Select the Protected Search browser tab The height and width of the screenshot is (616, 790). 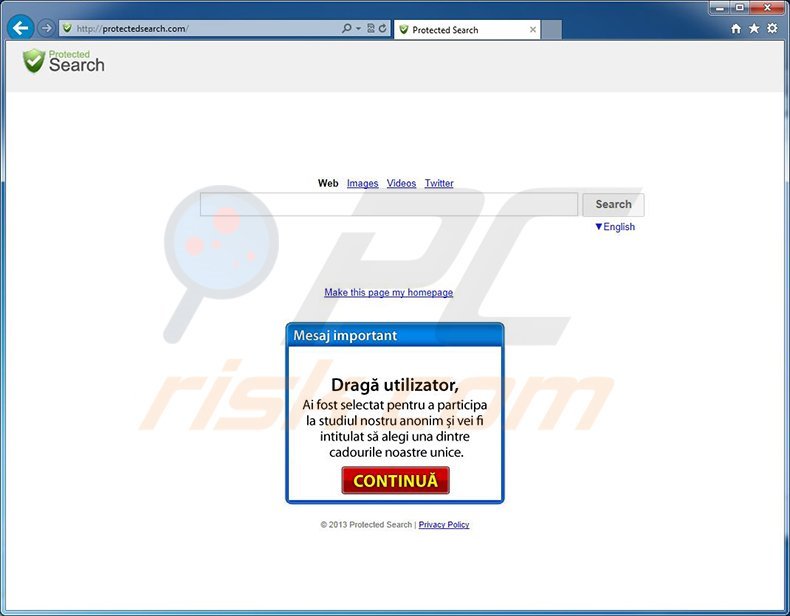(467, 30)
